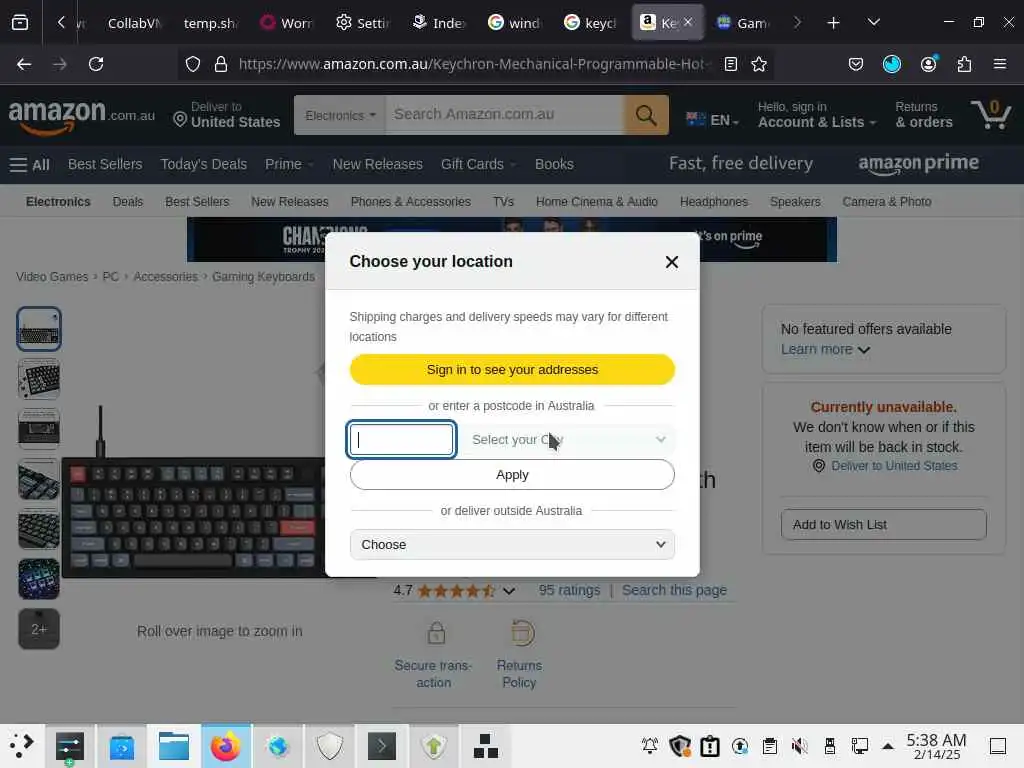Open the Pocket save icon
The width and height of the screenshot is (1024, 768).
click(x=856, y=64)
